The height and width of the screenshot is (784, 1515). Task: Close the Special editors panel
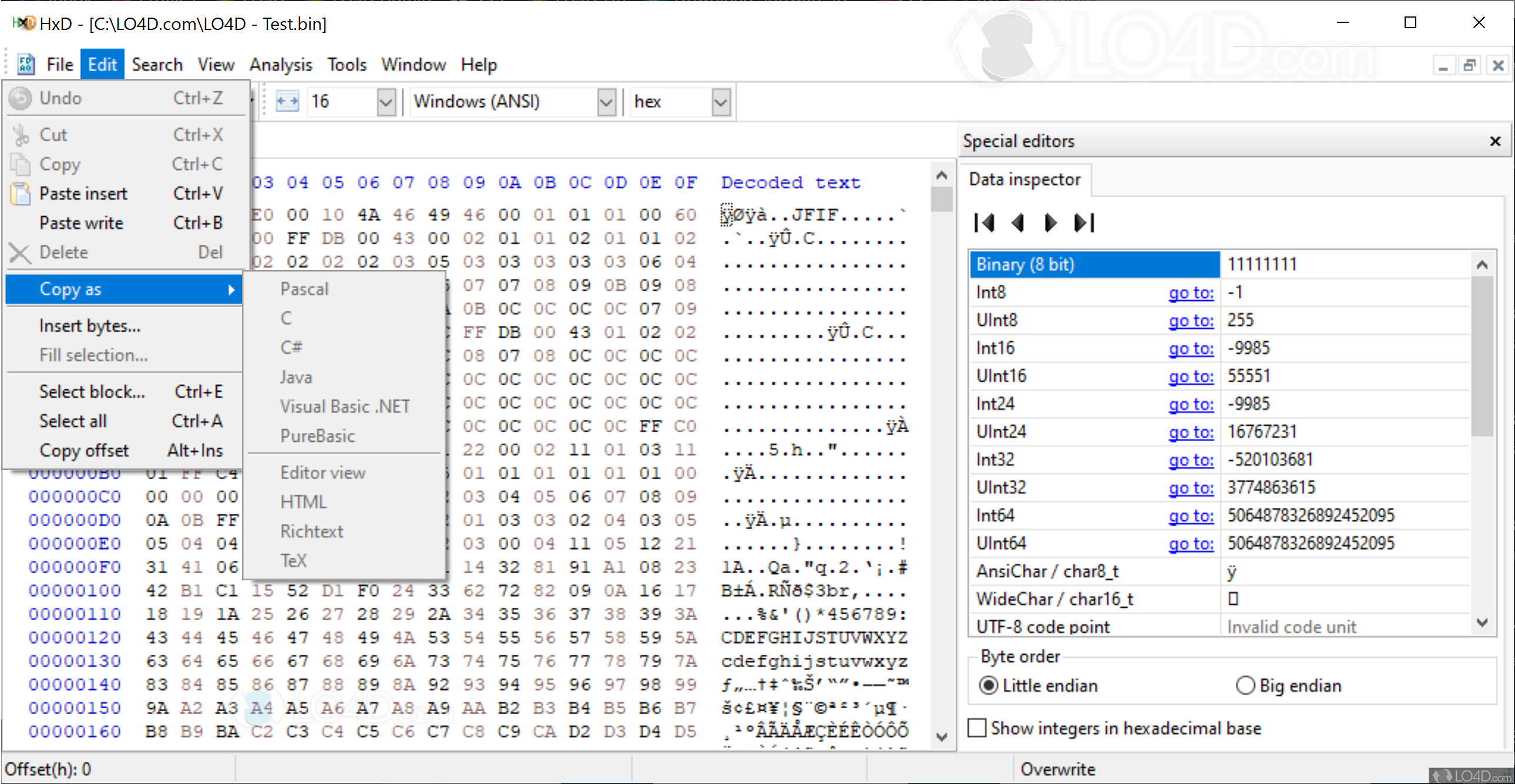tap(1494, 141)
